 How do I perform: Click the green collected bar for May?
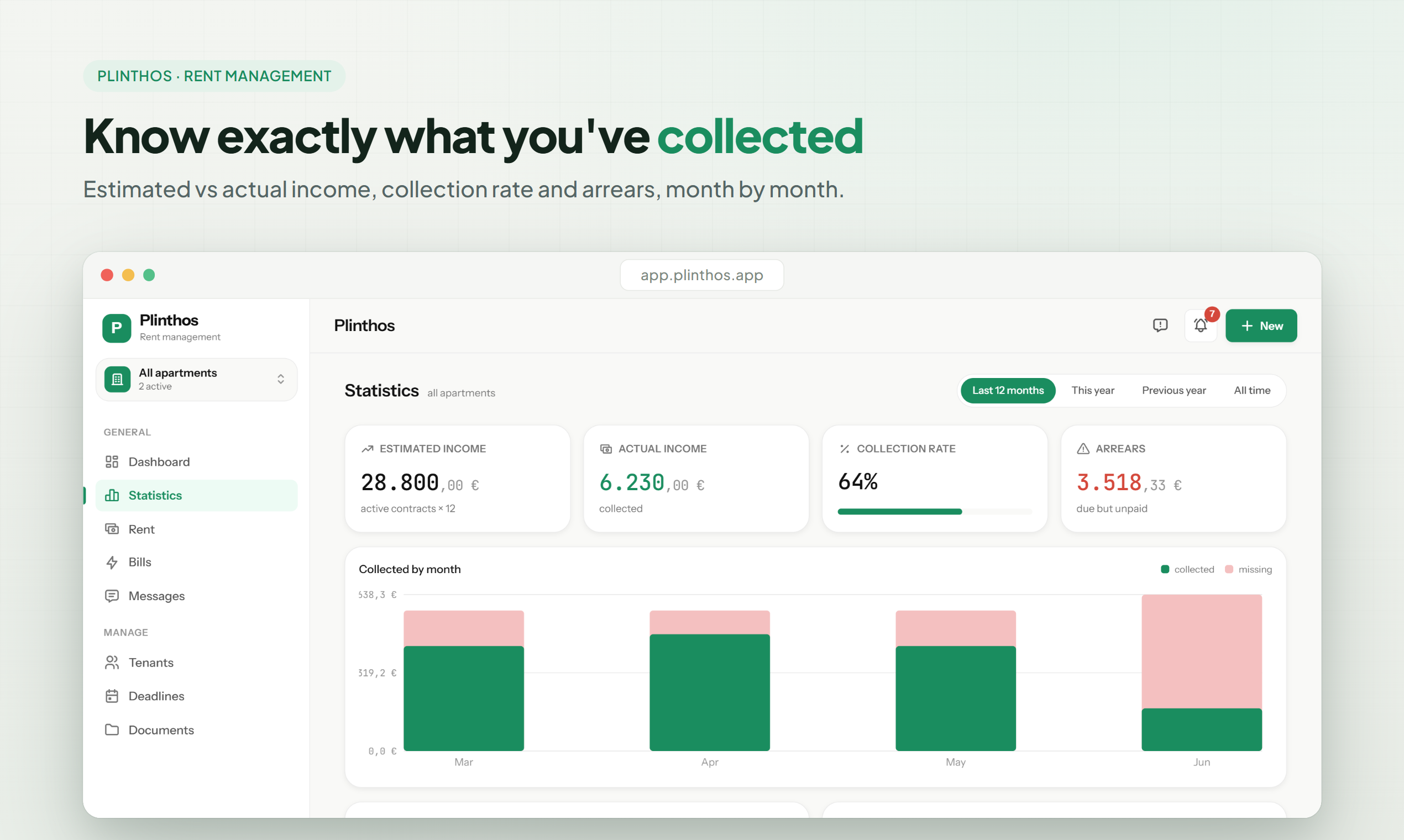point(956,699)
